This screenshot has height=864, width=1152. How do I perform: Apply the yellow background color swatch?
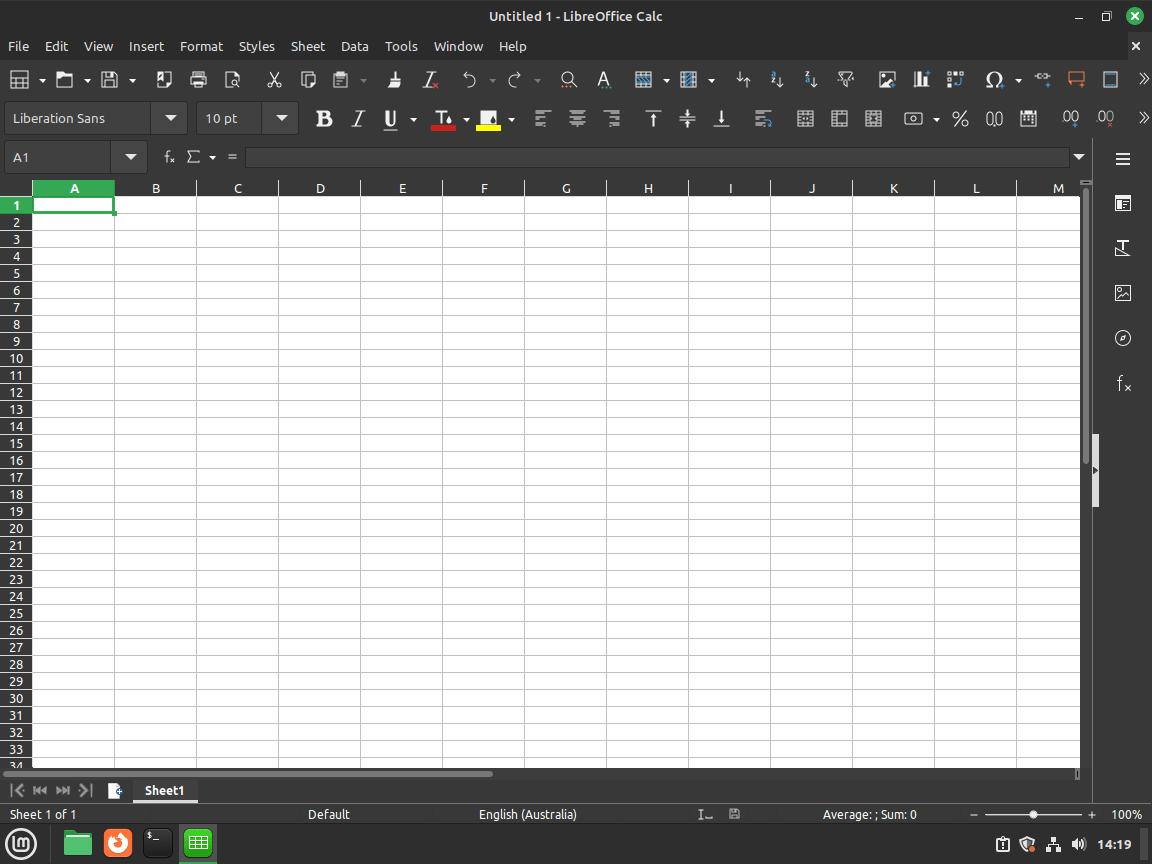[488, 119]
